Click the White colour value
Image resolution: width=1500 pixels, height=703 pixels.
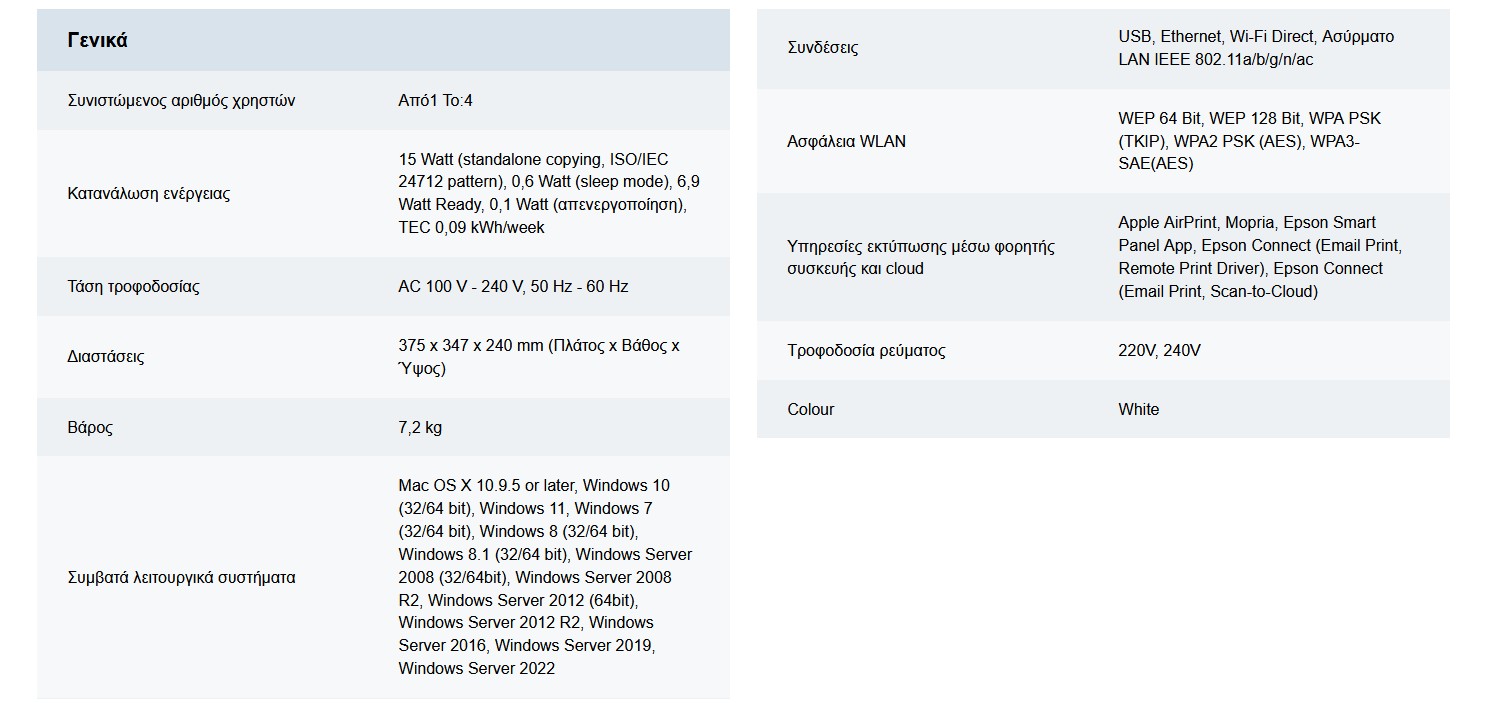1138,410
